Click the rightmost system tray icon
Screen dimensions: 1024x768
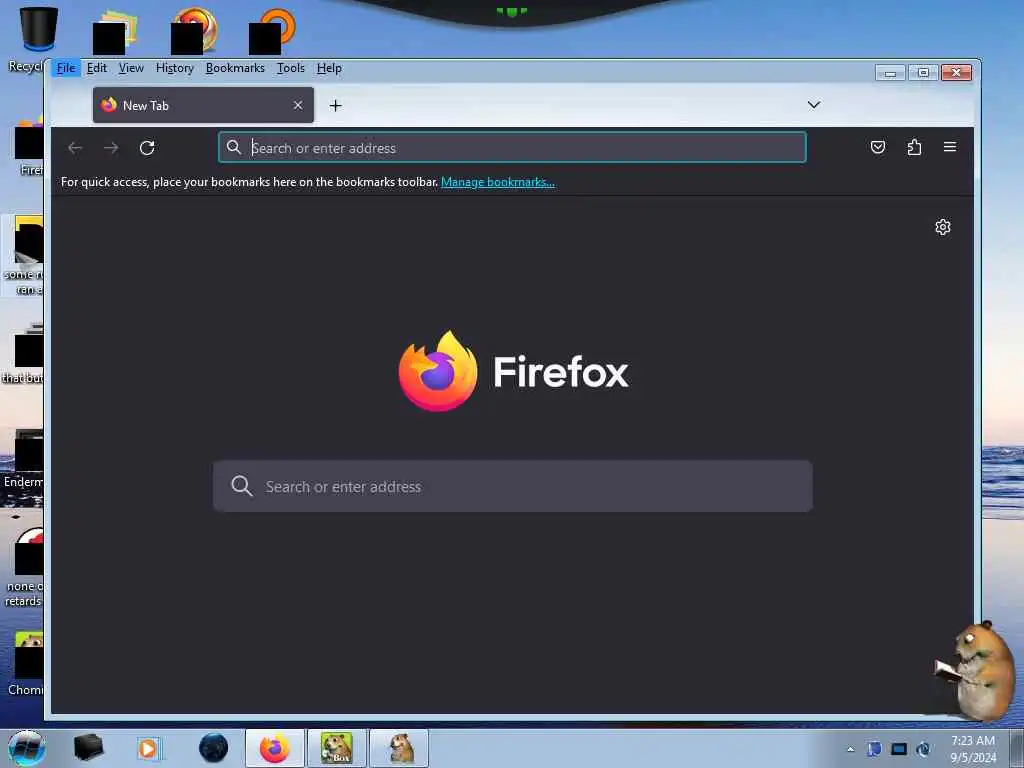923,749
